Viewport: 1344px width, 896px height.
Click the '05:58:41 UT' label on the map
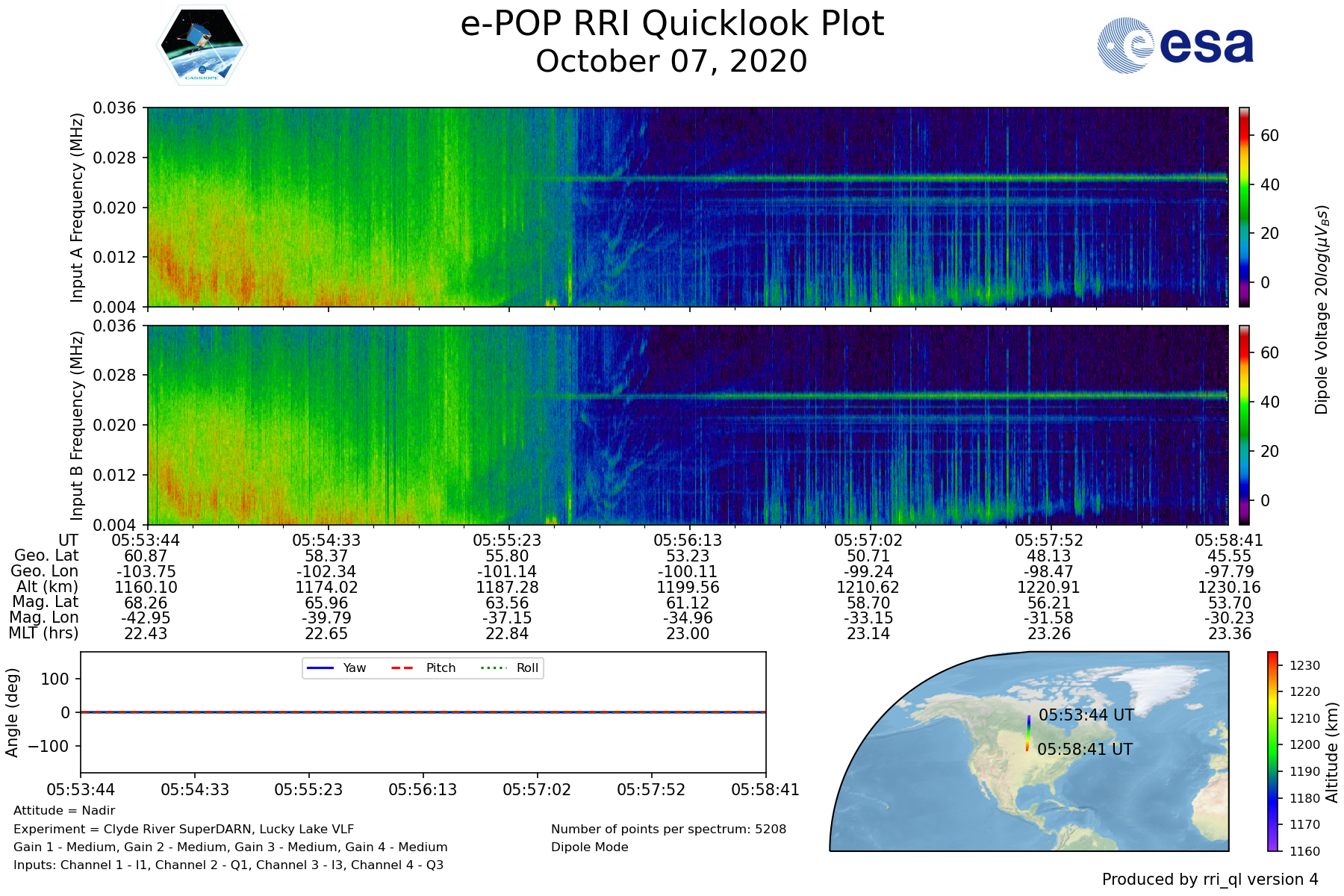coord(1084,750)
